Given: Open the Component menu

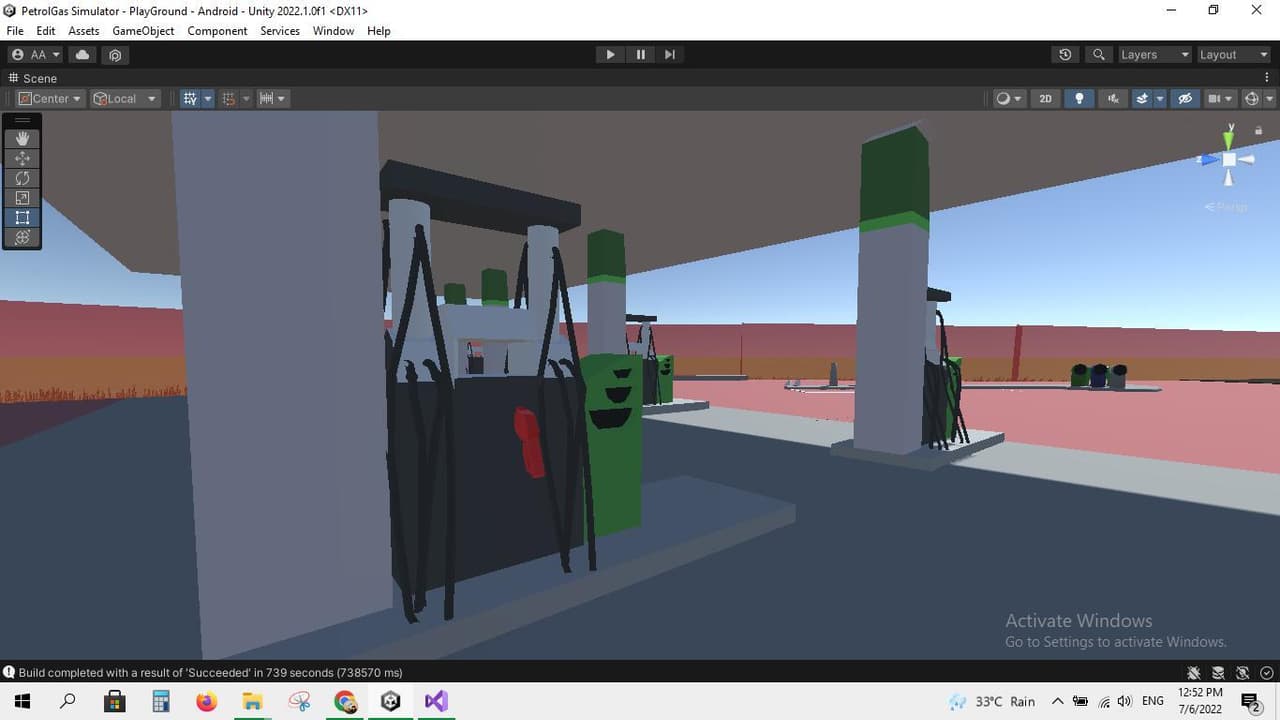Looking at the screenshot, I should [x=217, y=31].
